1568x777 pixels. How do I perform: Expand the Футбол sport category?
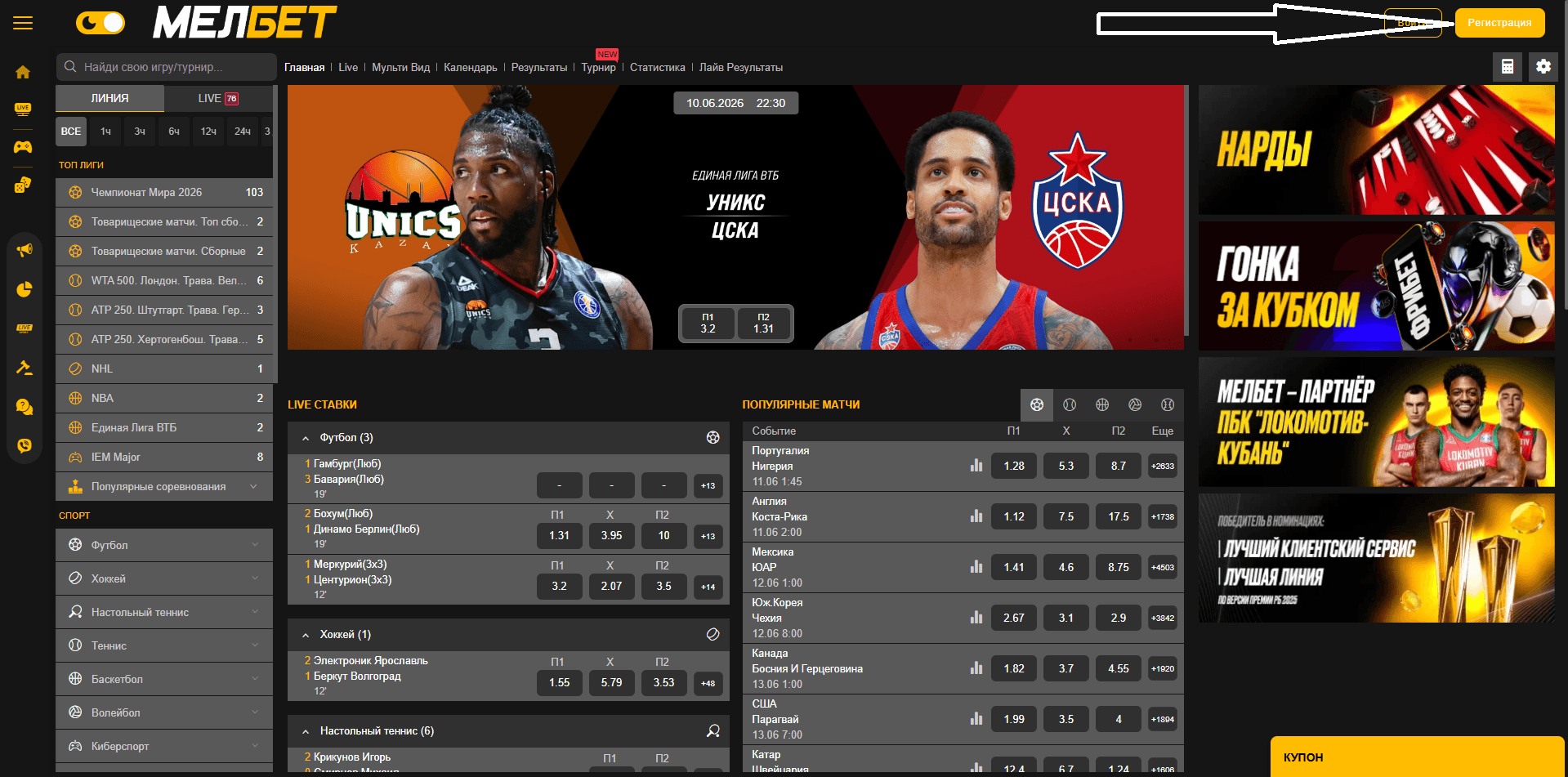[x=164, y=545]
